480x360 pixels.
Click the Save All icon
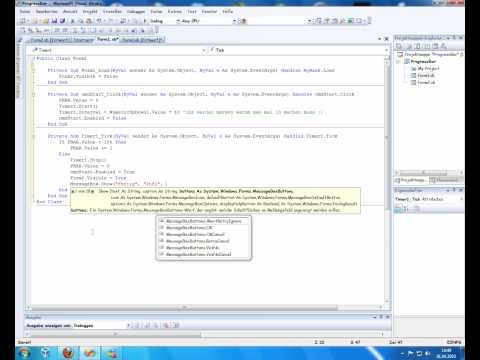tap(62, 21)
